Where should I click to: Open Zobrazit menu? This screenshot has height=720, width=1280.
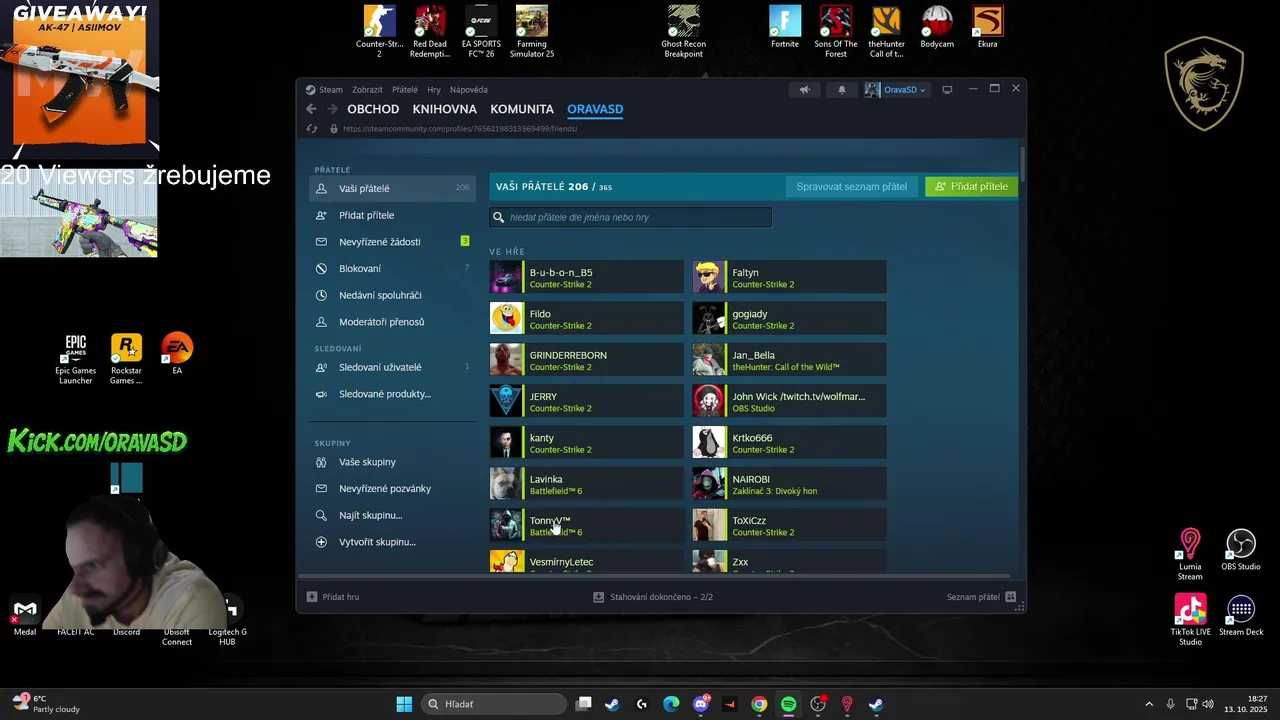[x=367, y=90]
